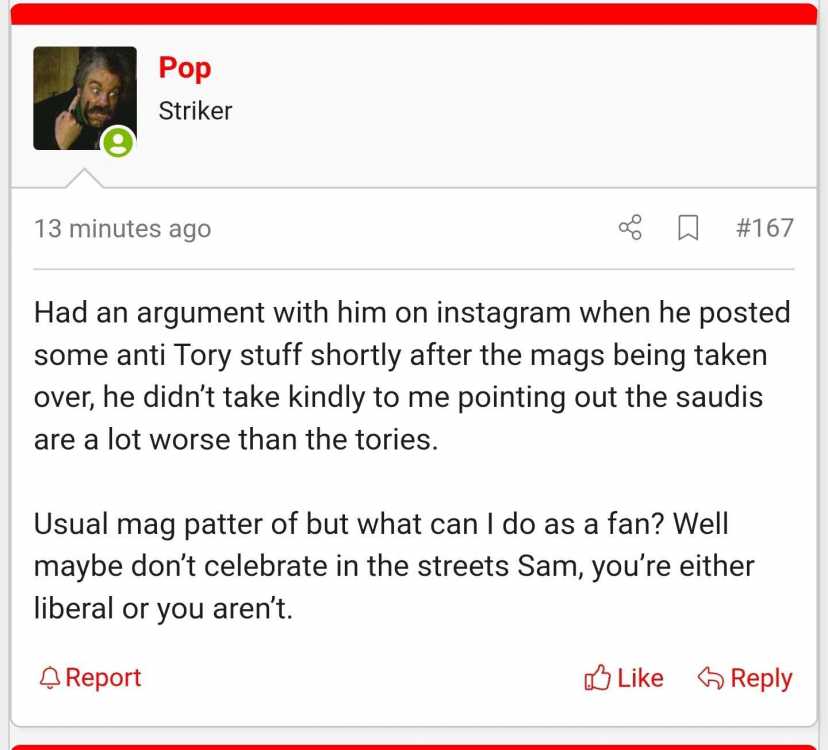Click the paragraph starting 'Had an argument'
828x750 pixels.
pyautogui.click(x=412, y=376)
